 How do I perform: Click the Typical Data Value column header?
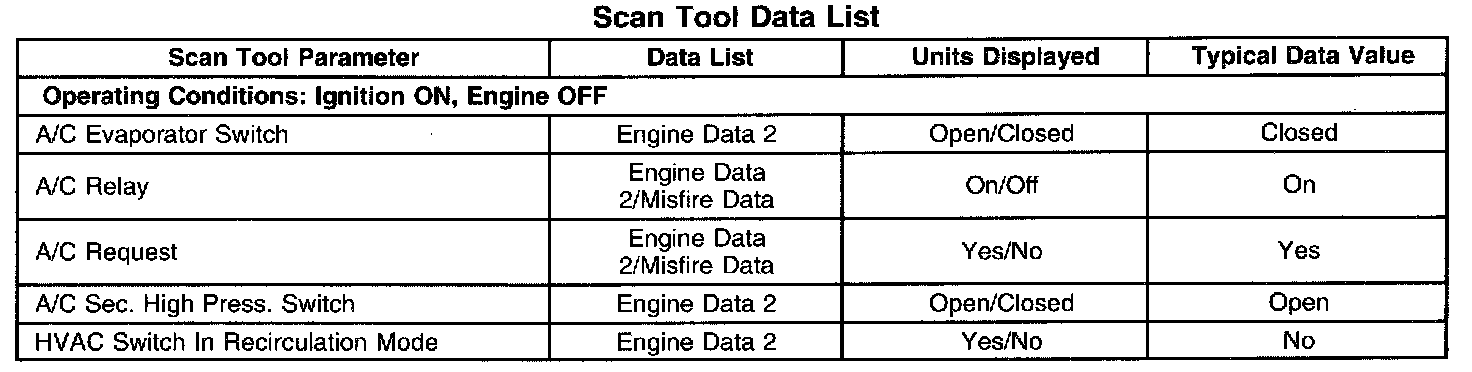(1303, 57)
